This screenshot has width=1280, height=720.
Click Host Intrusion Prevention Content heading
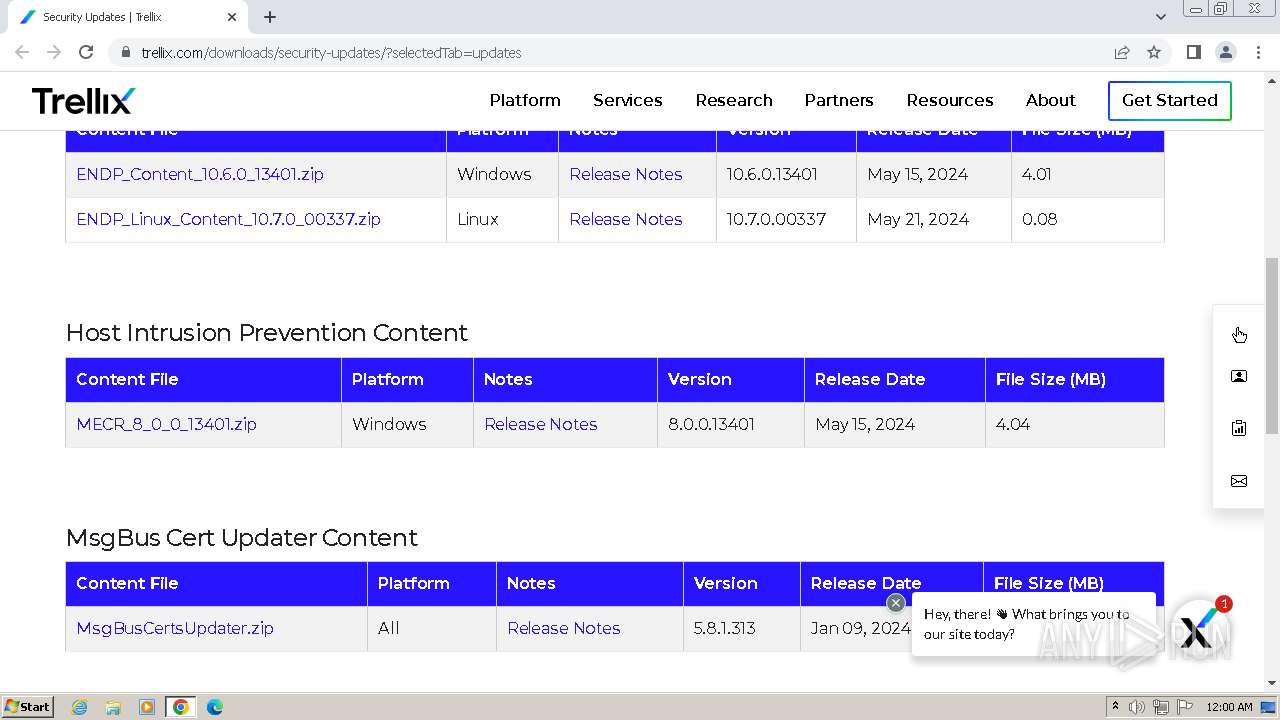pyautogui.click(x=267, y=332)
